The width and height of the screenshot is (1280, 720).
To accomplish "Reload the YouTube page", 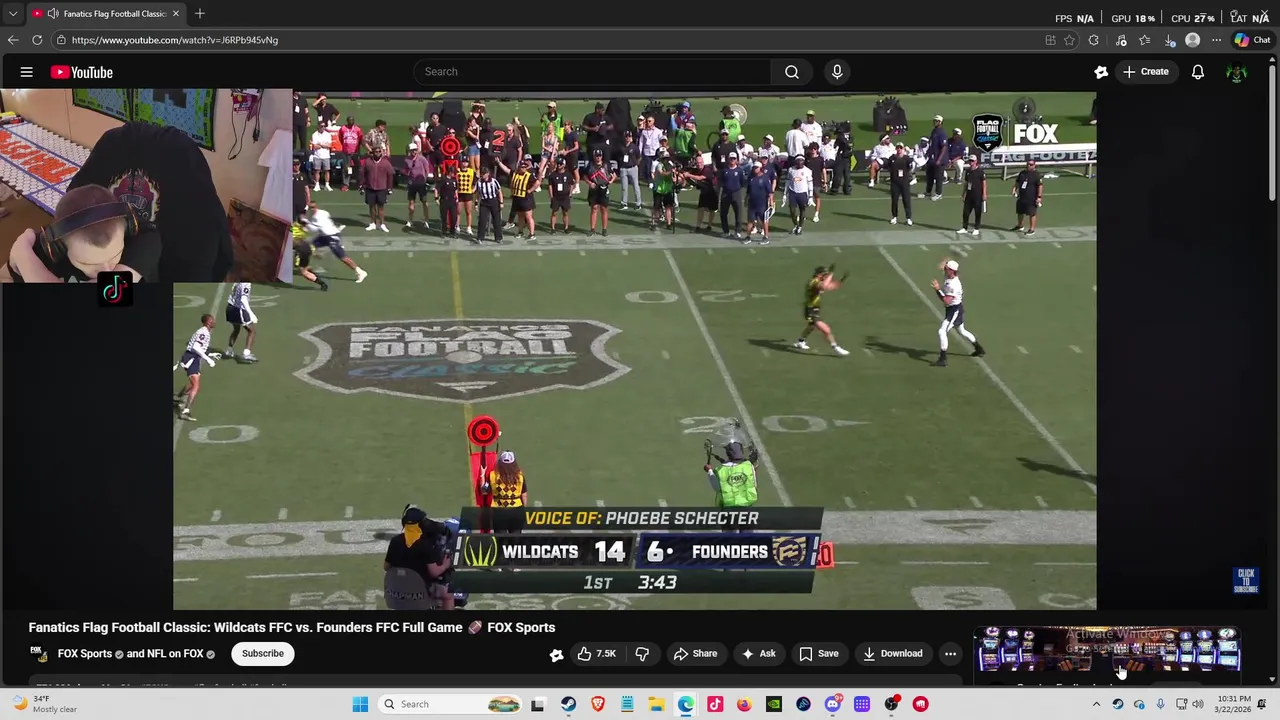I will [37, 40].
